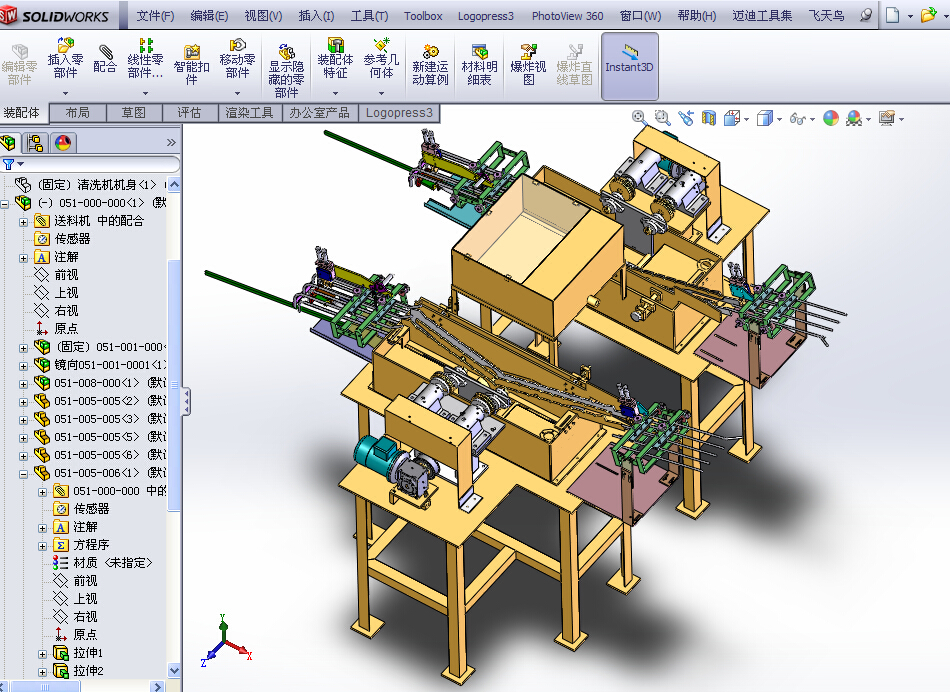Collapse the 051-000-000<1> assembly node
Screen dimensions: 950x692
point(4,204)
